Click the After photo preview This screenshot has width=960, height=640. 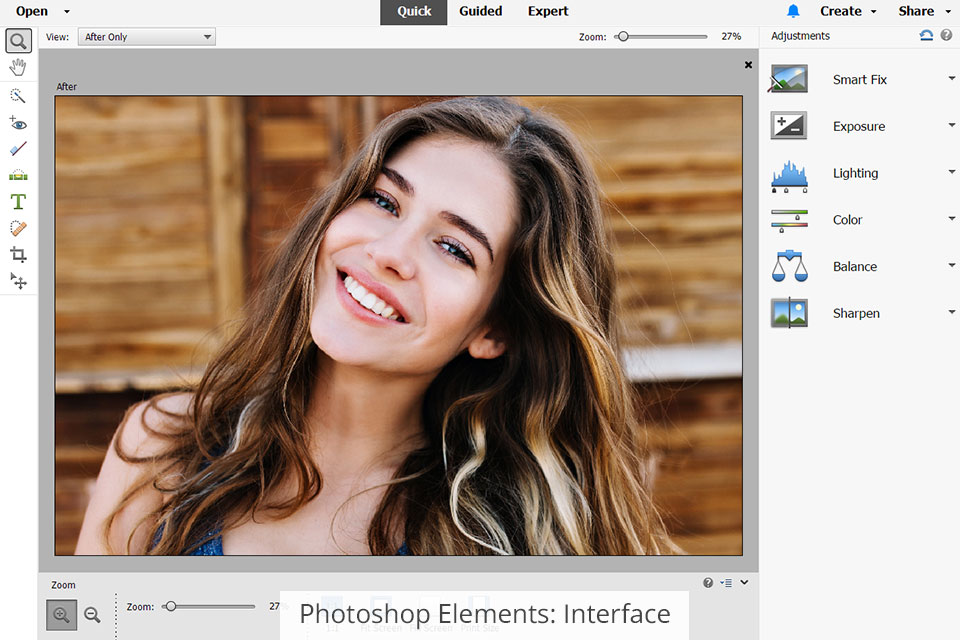pos(399,325)
